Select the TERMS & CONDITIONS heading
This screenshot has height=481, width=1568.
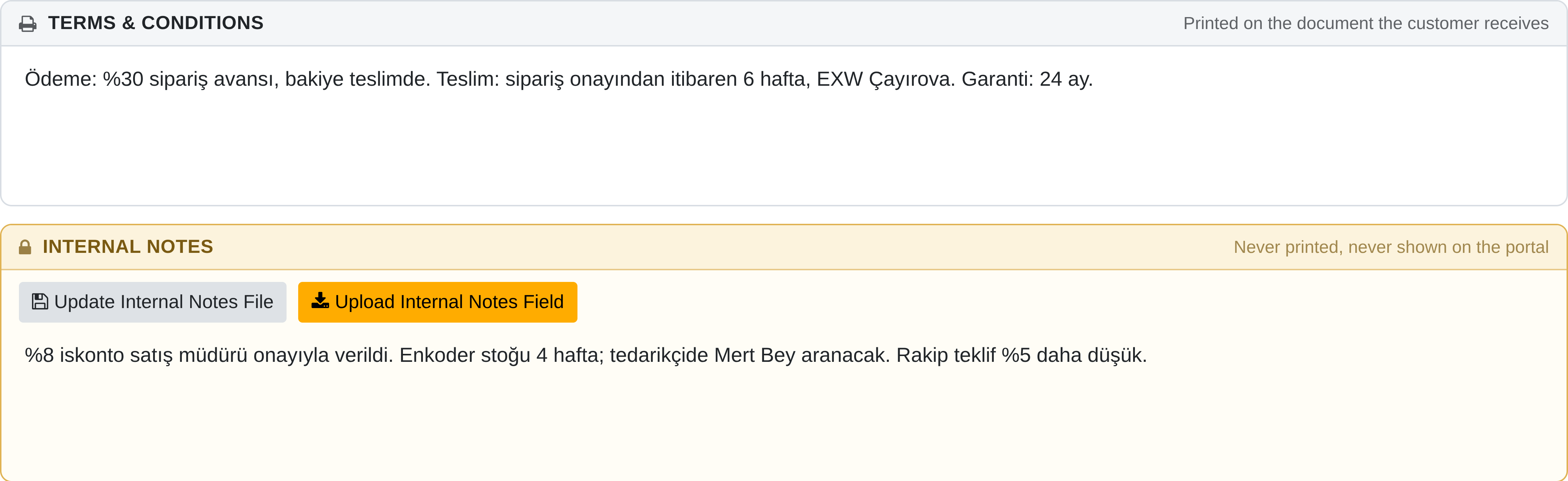click(x=156, y=23)
